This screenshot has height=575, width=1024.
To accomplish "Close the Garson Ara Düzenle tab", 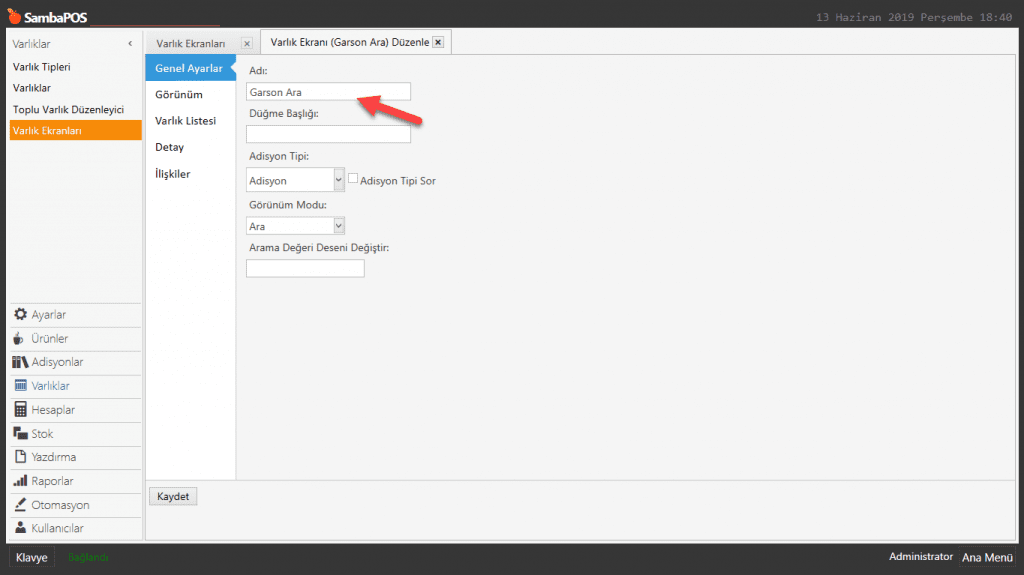I will pos(438,43).
